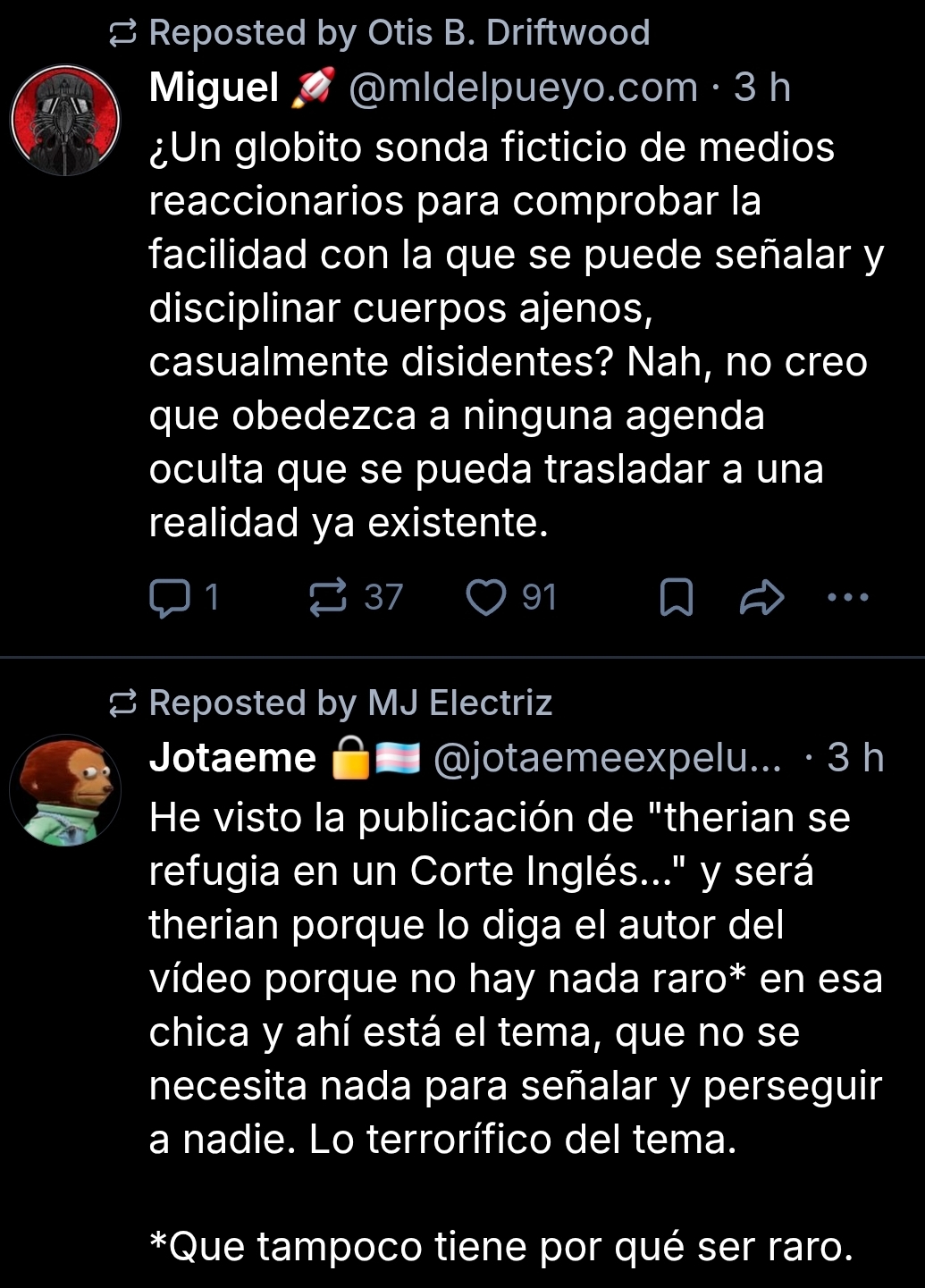
Task: Tap the @jotaemeexpelu... handle
Action: [x=608, y=758]
